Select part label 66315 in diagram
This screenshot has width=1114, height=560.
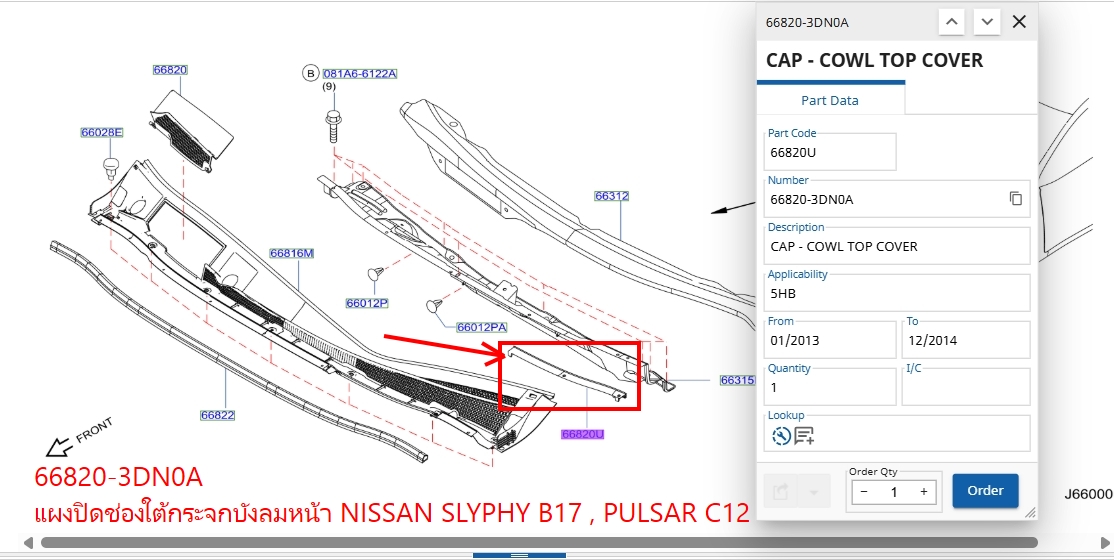[x=737, y=380]
